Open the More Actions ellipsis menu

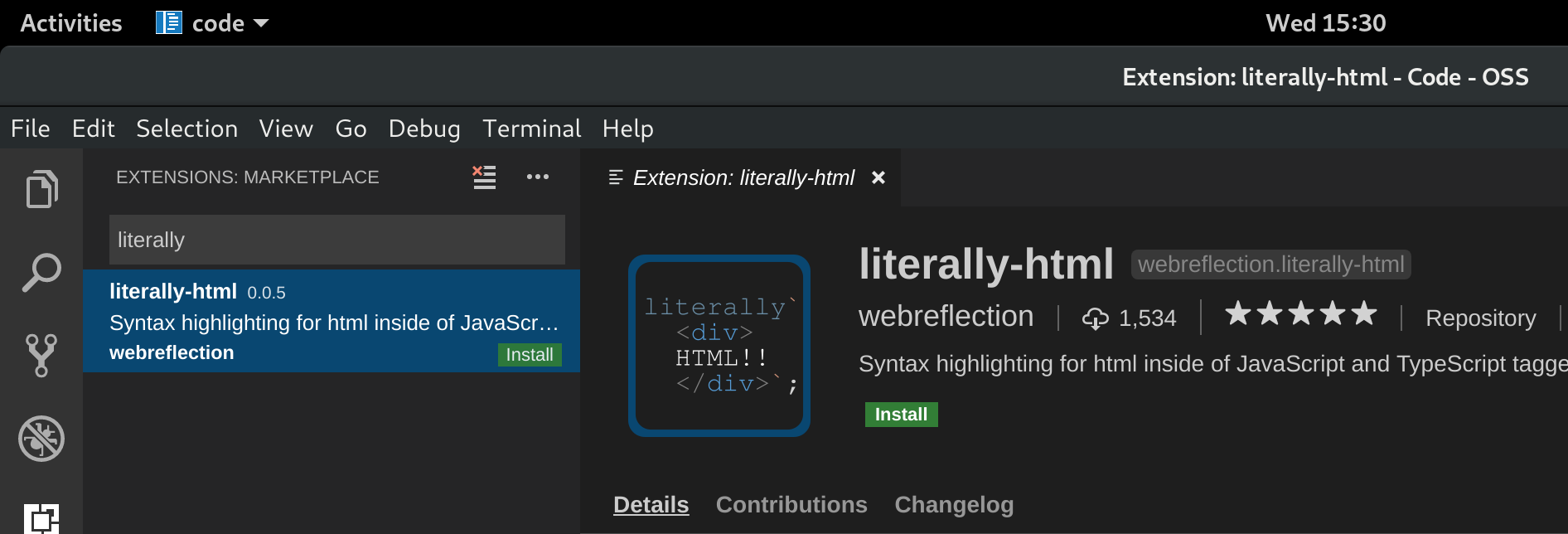pyautogui.click(x=538, y=177)
